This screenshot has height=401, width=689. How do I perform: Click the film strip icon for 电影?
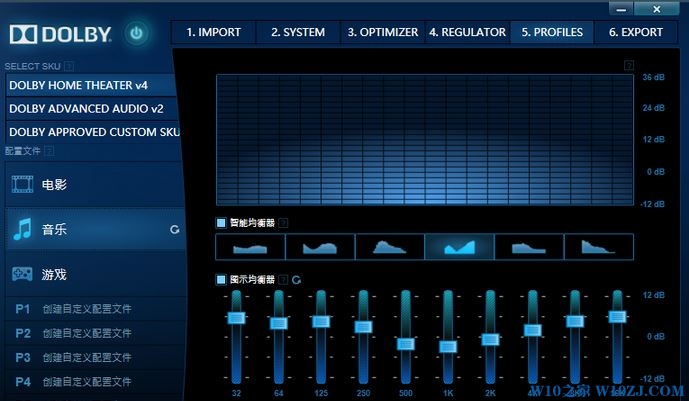point(22,184)
